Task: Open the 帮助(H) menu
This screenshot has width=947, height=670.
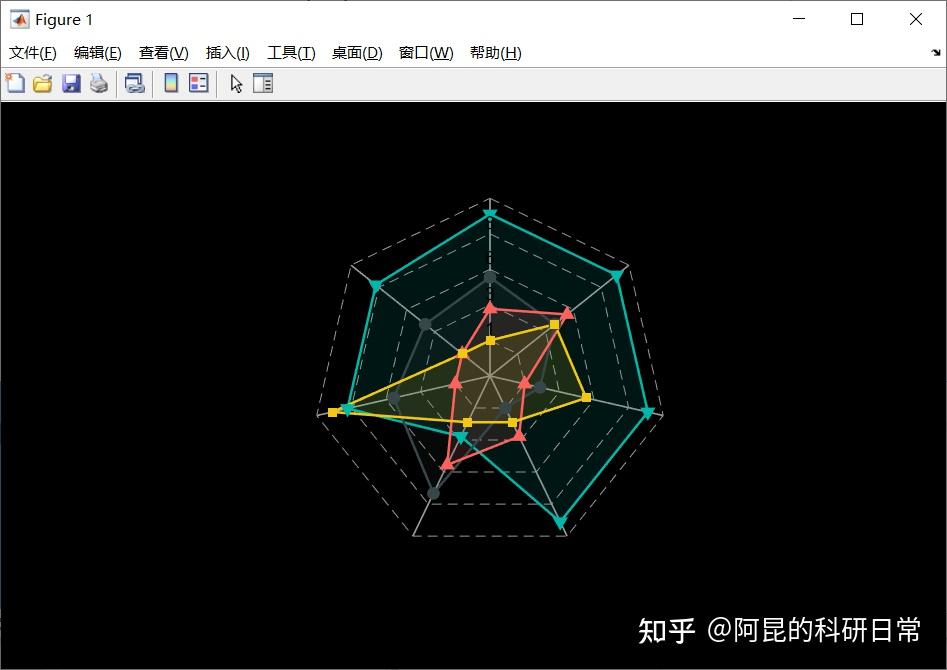Action: 495,53
